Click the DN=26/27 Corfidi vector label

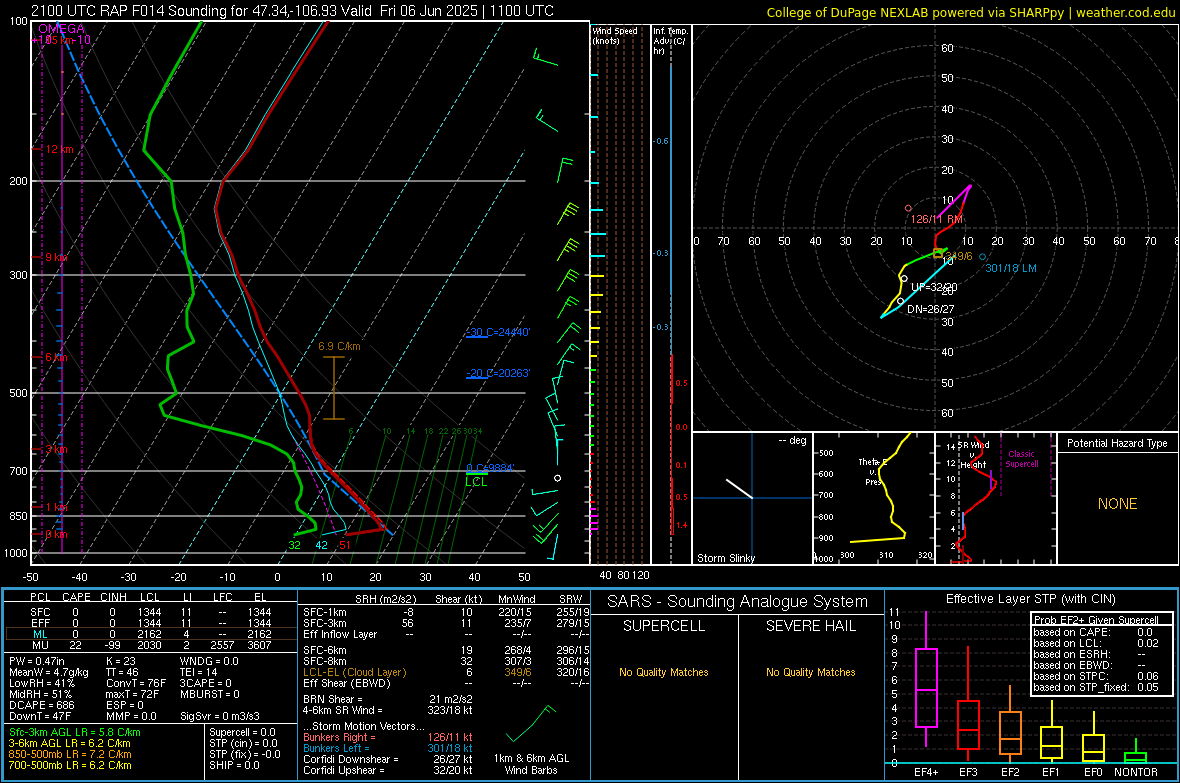point(930,309)
